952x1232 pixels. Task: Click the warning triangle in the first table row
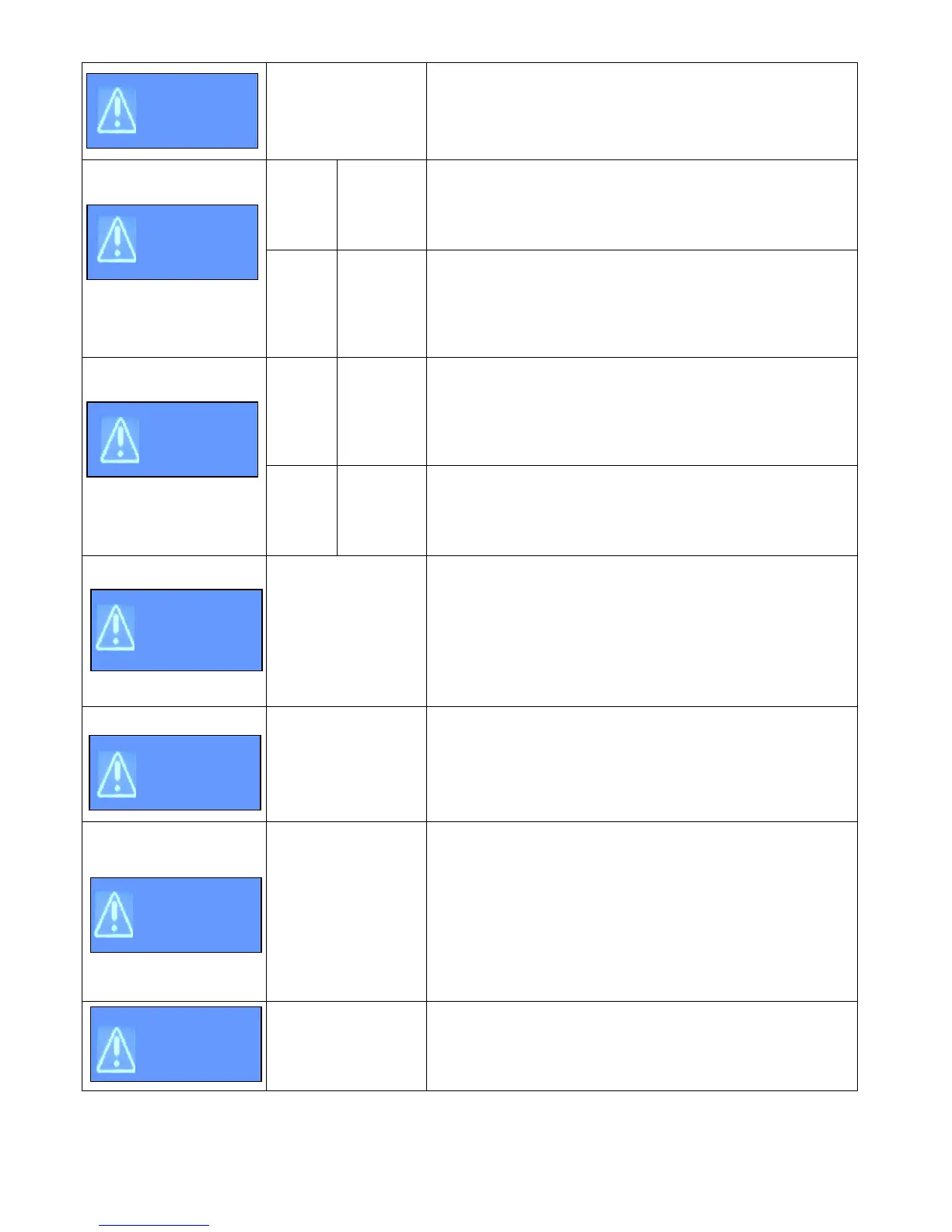[x=117, y=110]
